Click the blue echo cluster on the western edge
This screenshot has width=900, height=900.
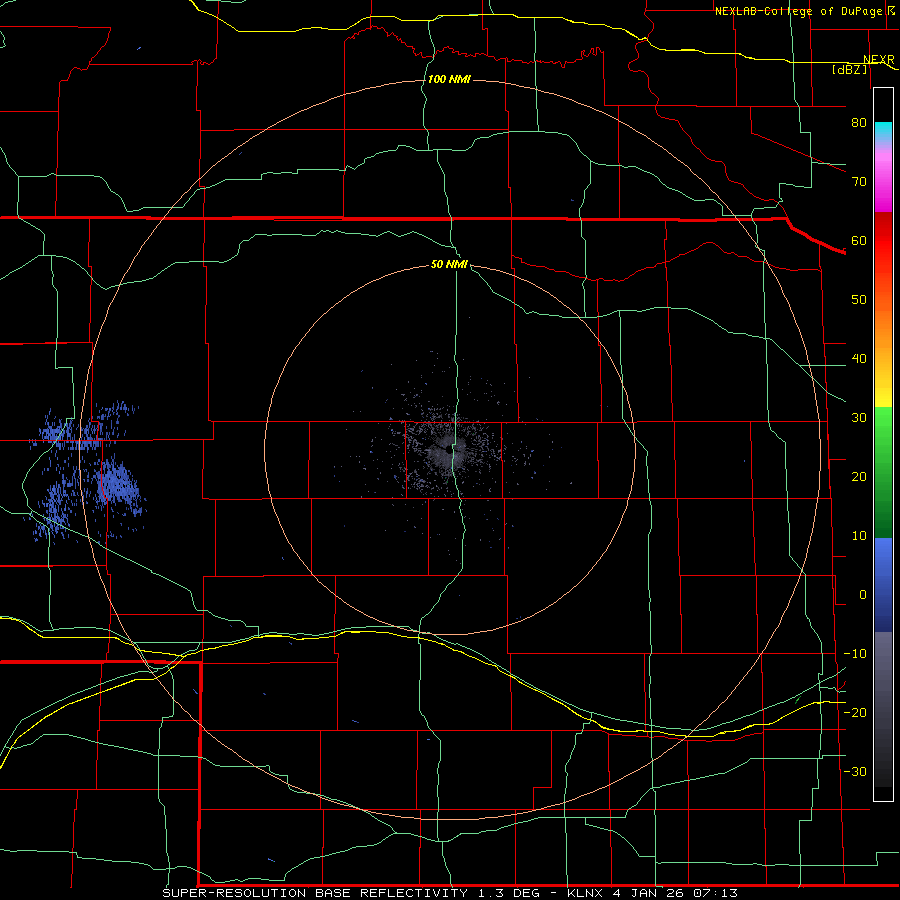pos(85,471)
